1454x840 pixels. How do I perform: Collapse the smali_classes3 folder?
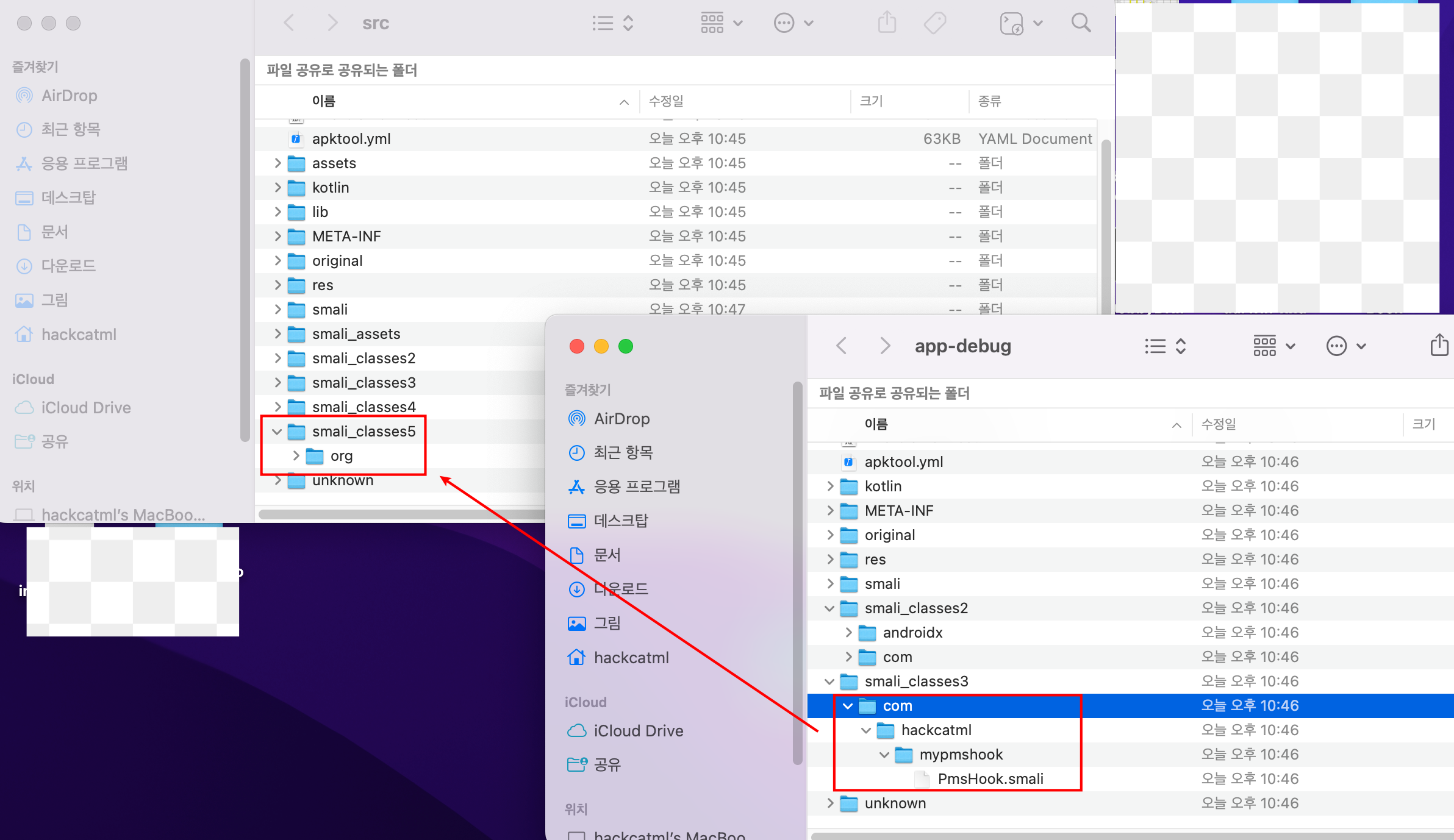click(x=829, y=682)
